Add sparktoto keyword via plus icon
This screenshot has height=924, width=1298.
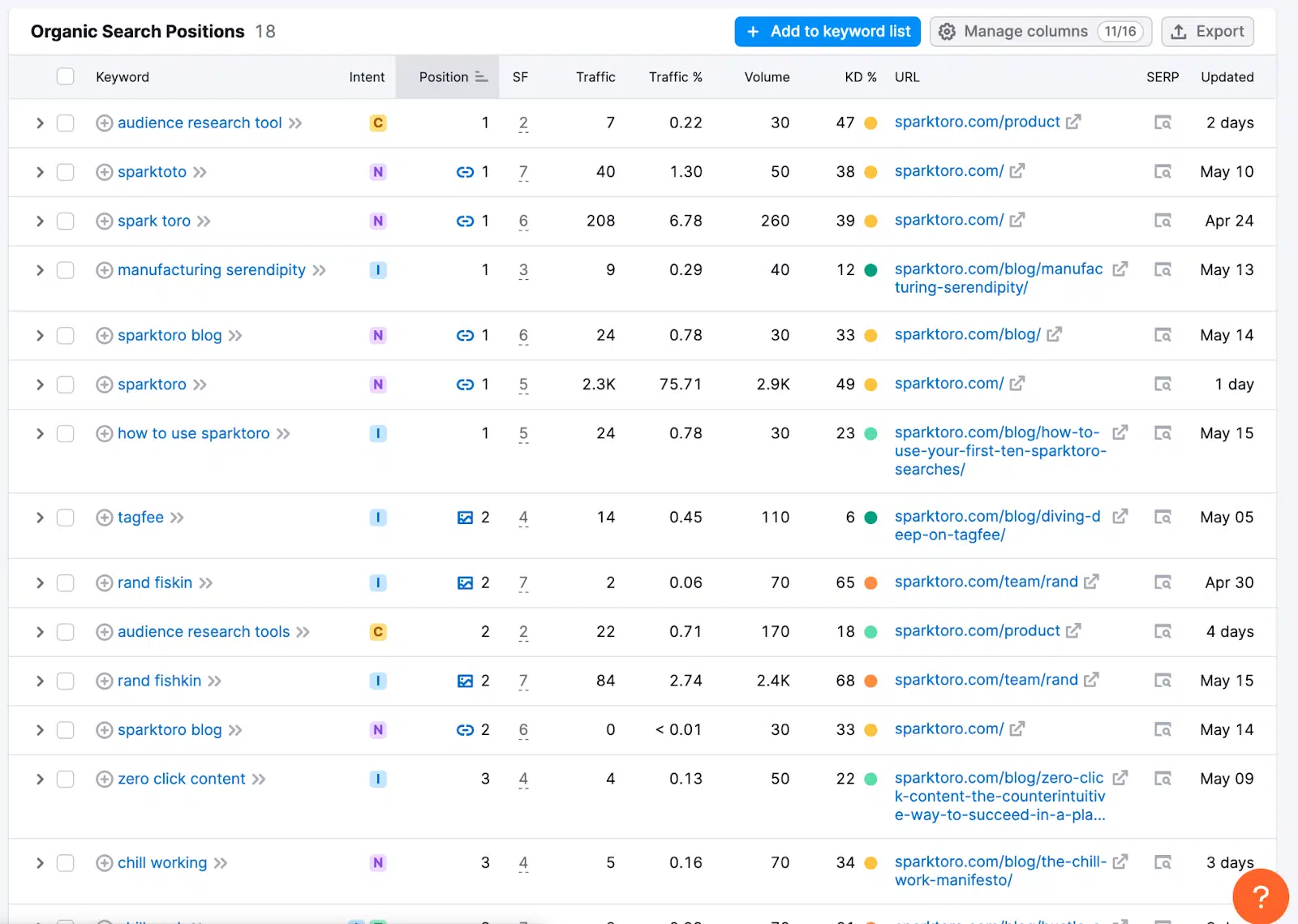(x=104, y=172)
